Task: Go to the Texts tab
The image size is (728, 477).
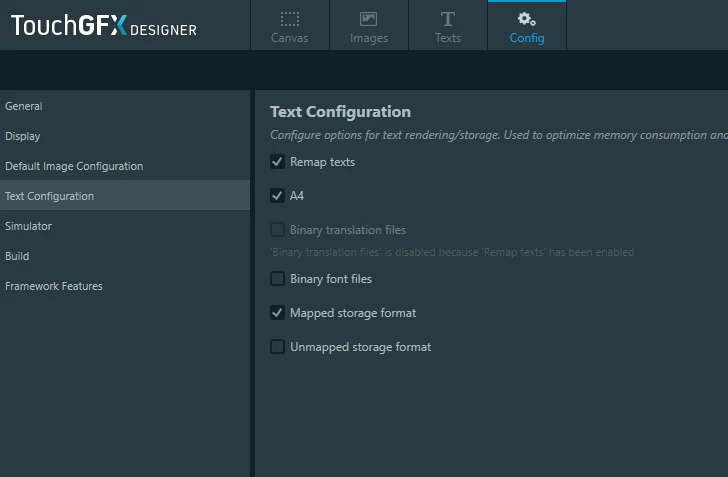Action: (448, 25)
